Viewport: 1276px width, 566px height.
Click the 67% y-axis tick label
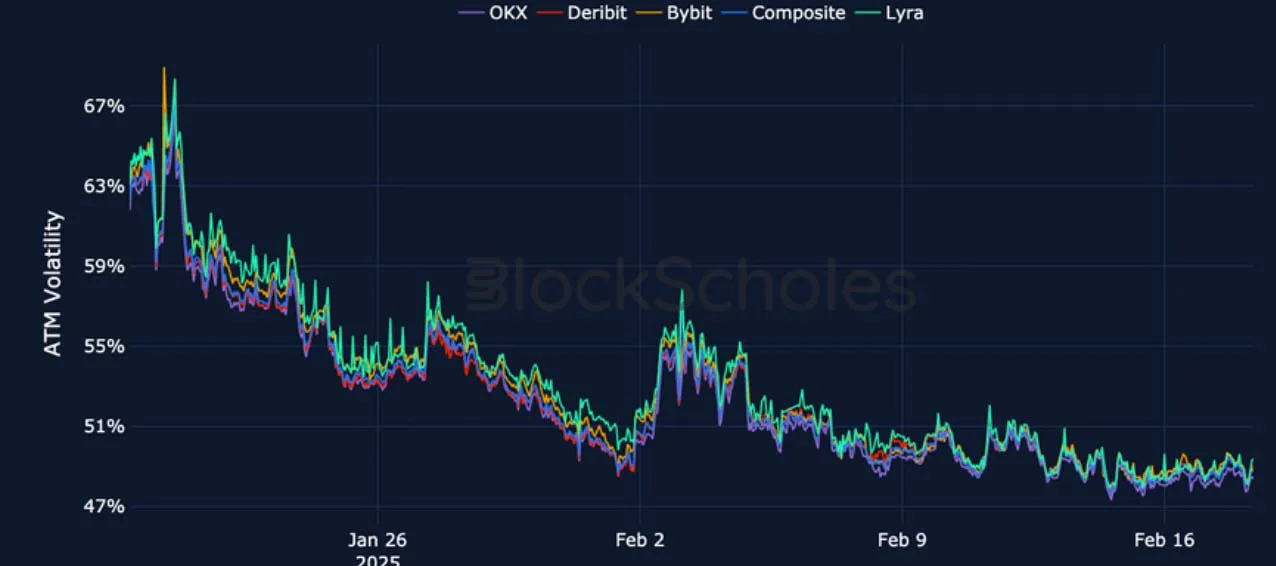pos(105,106)
